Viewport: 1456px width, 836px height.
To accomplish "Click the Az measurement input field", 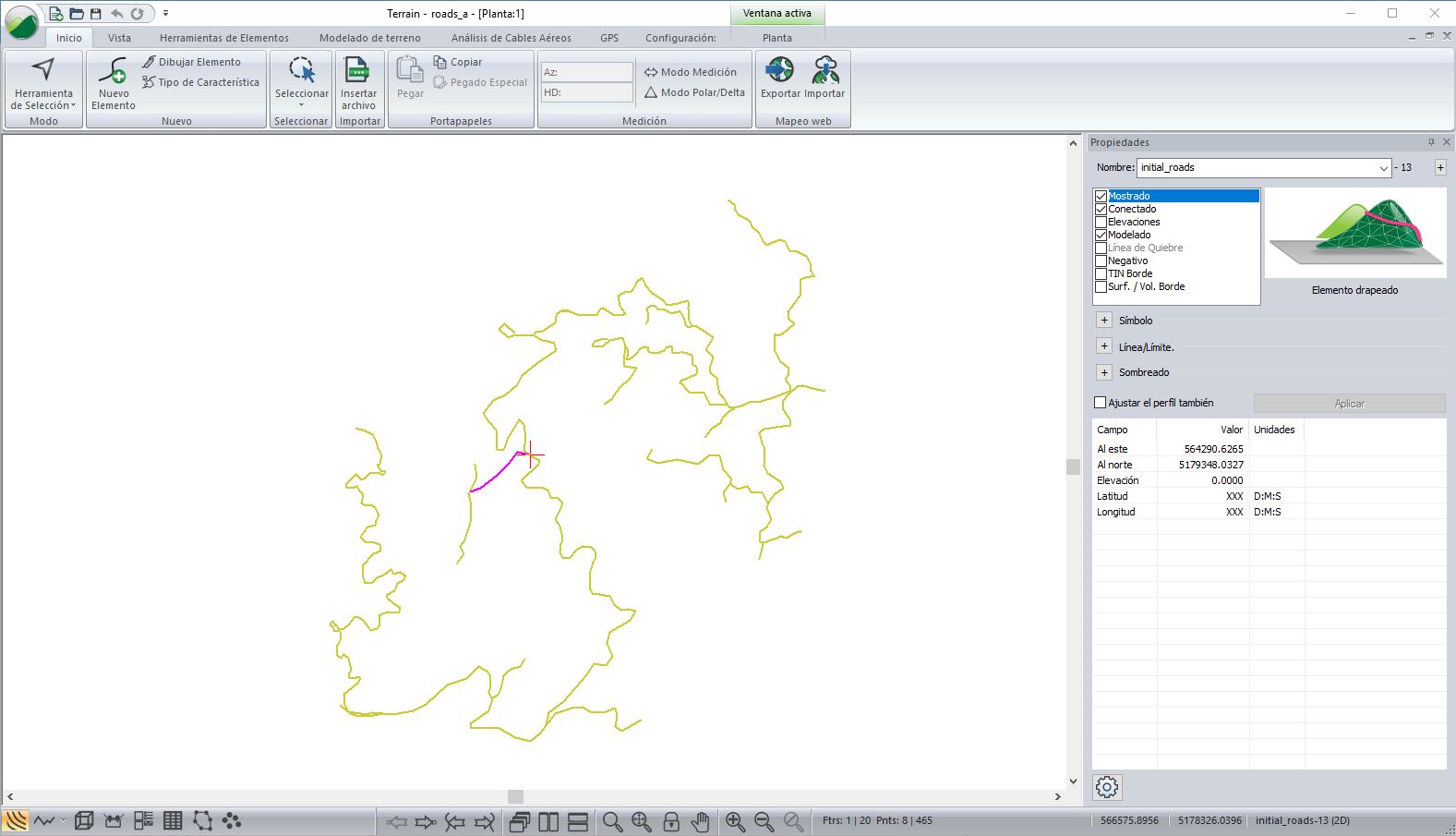I will (587, 72).
